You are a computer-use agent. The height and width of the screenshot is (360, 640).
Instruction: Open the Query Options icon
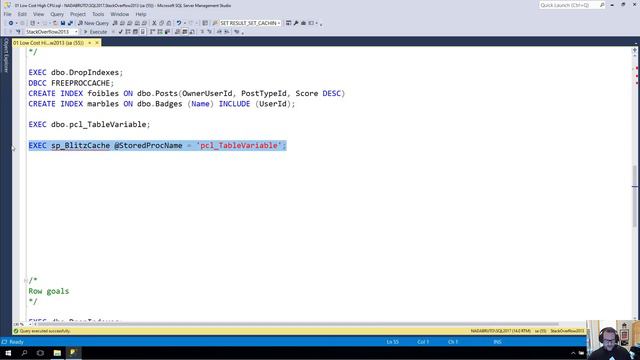pyautogui.click(x=135, y=32)
